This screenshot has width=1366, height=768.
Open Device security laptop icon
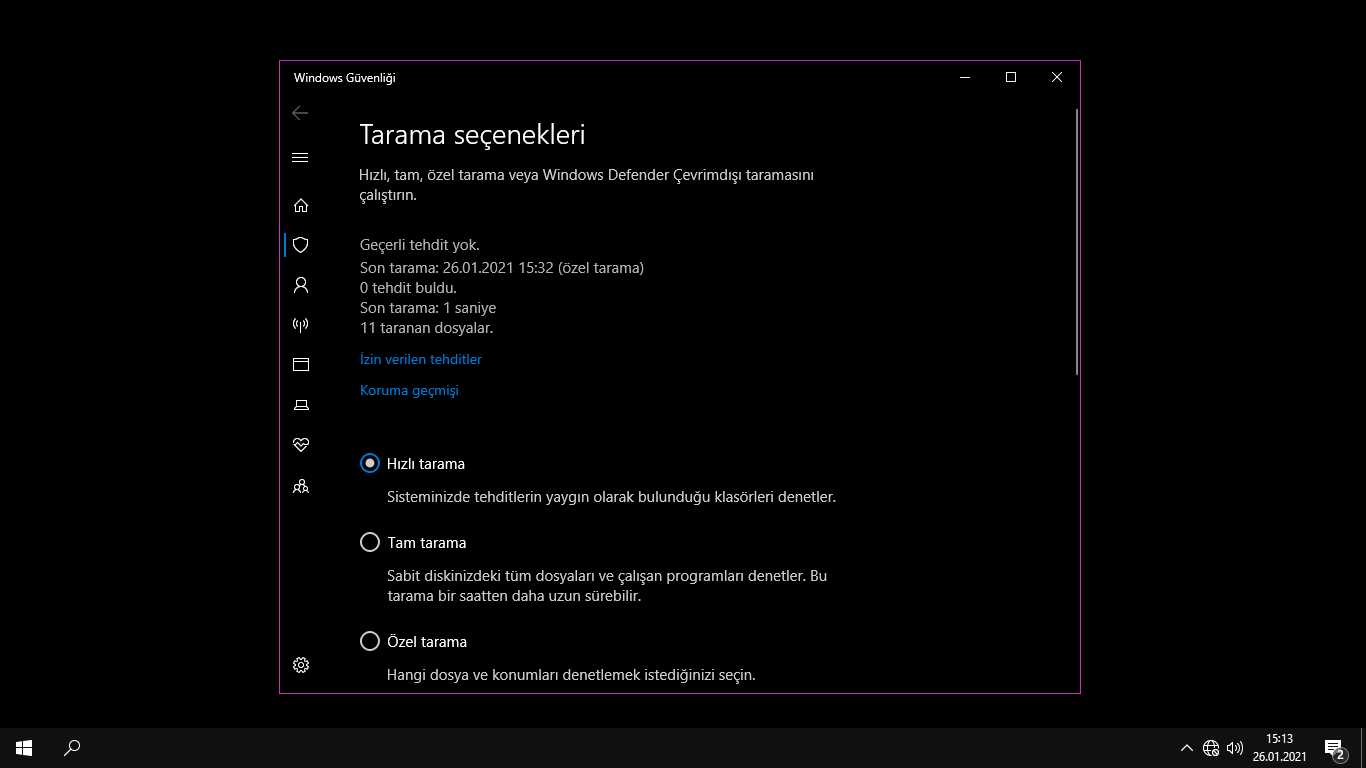(x=300, y=404)
